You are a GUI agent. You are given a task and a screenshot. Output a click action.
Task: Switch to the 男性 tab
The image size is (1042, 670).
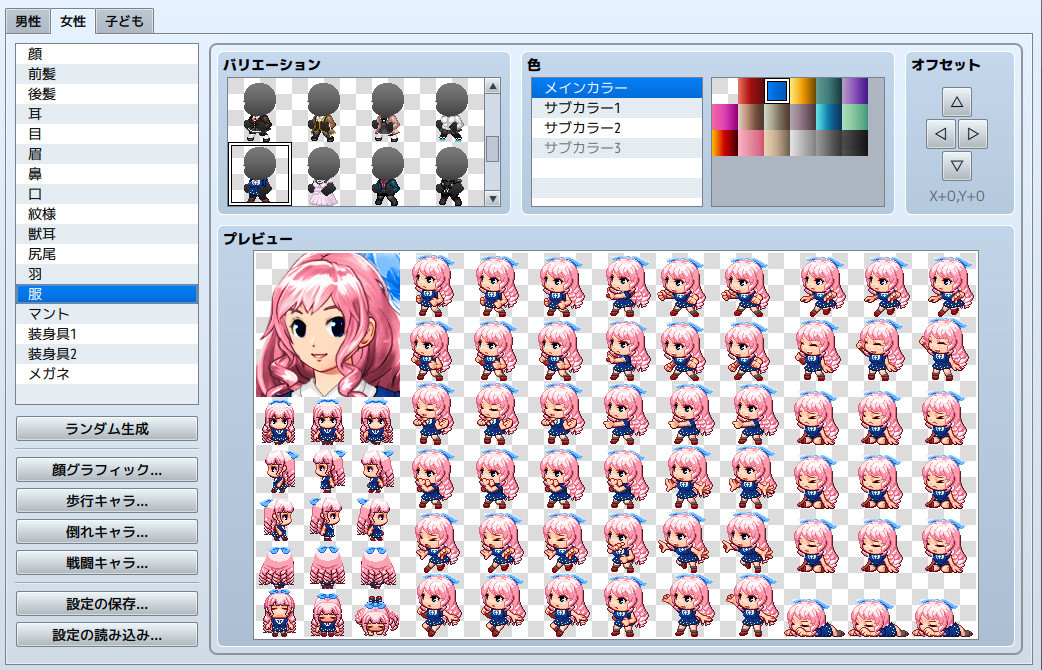pos(26,20)
